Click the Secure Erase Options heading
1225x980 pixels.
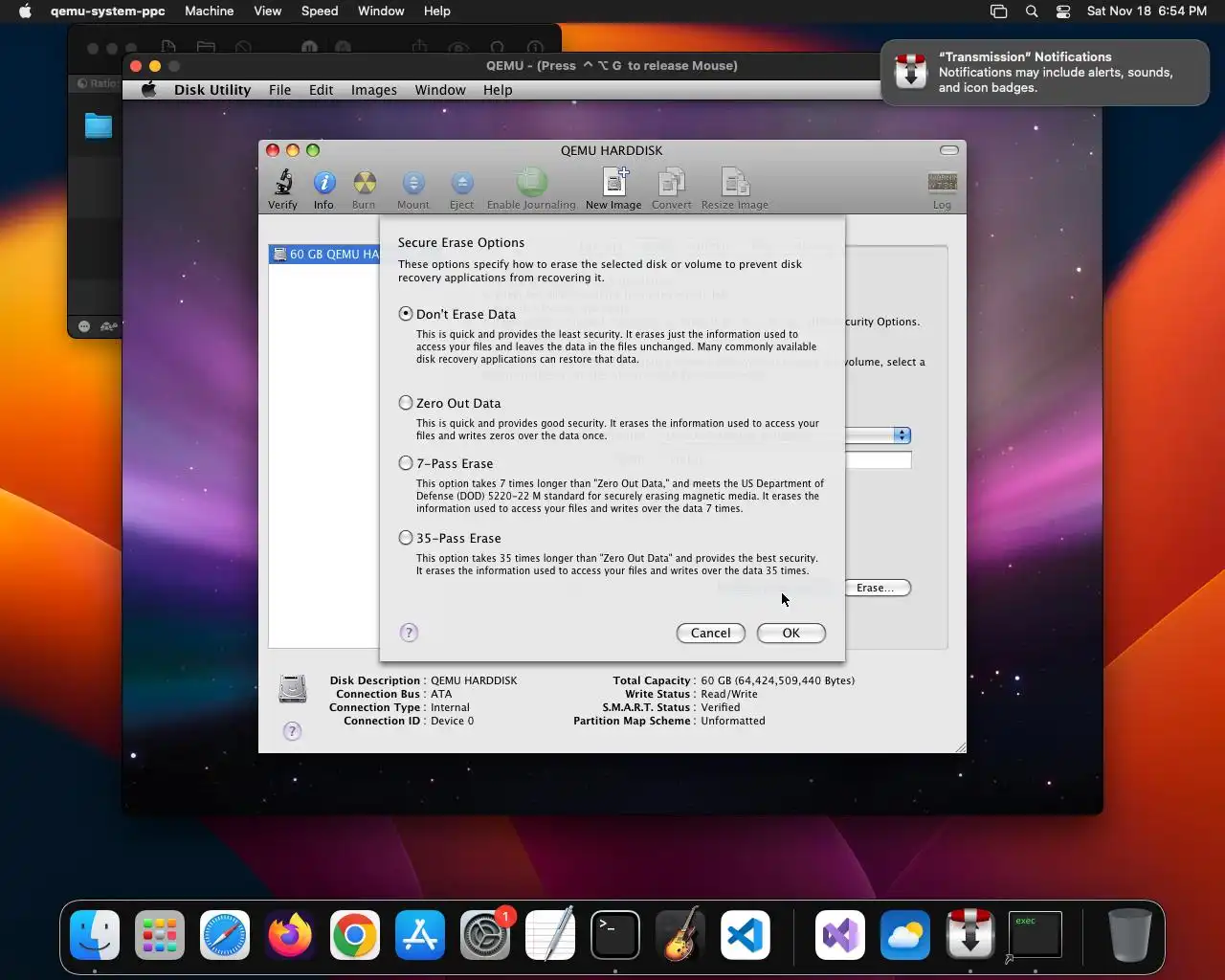point(461,243)
